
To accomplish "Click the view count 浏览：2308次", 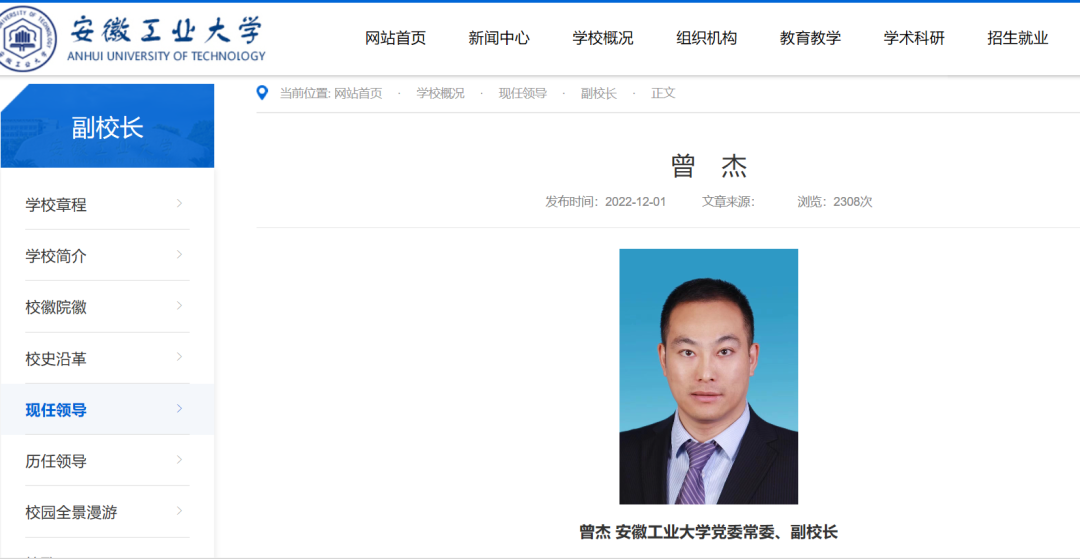I will tap(835, 202).
